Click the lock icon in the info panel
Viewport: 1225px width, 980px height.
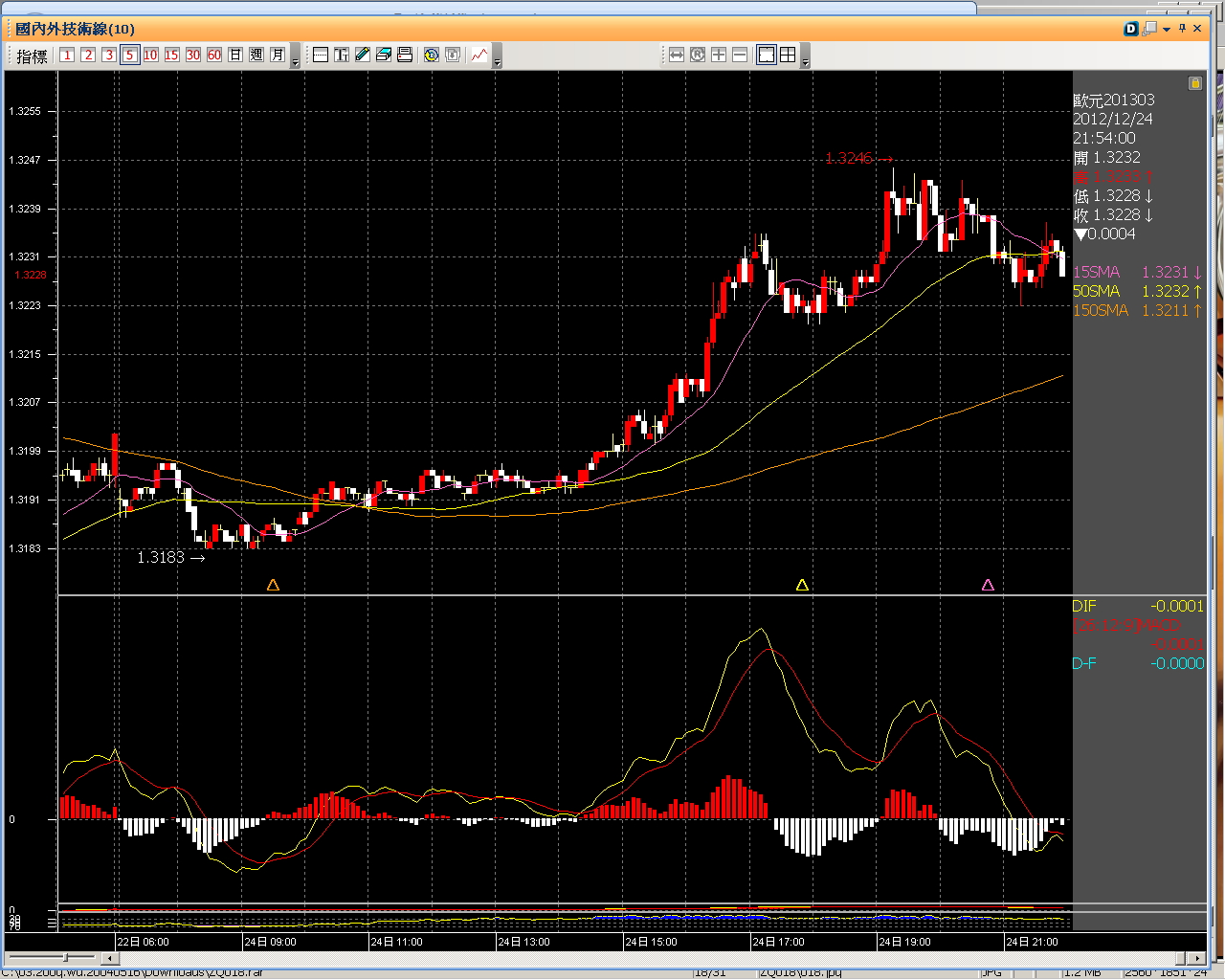tap(1195, 83)
